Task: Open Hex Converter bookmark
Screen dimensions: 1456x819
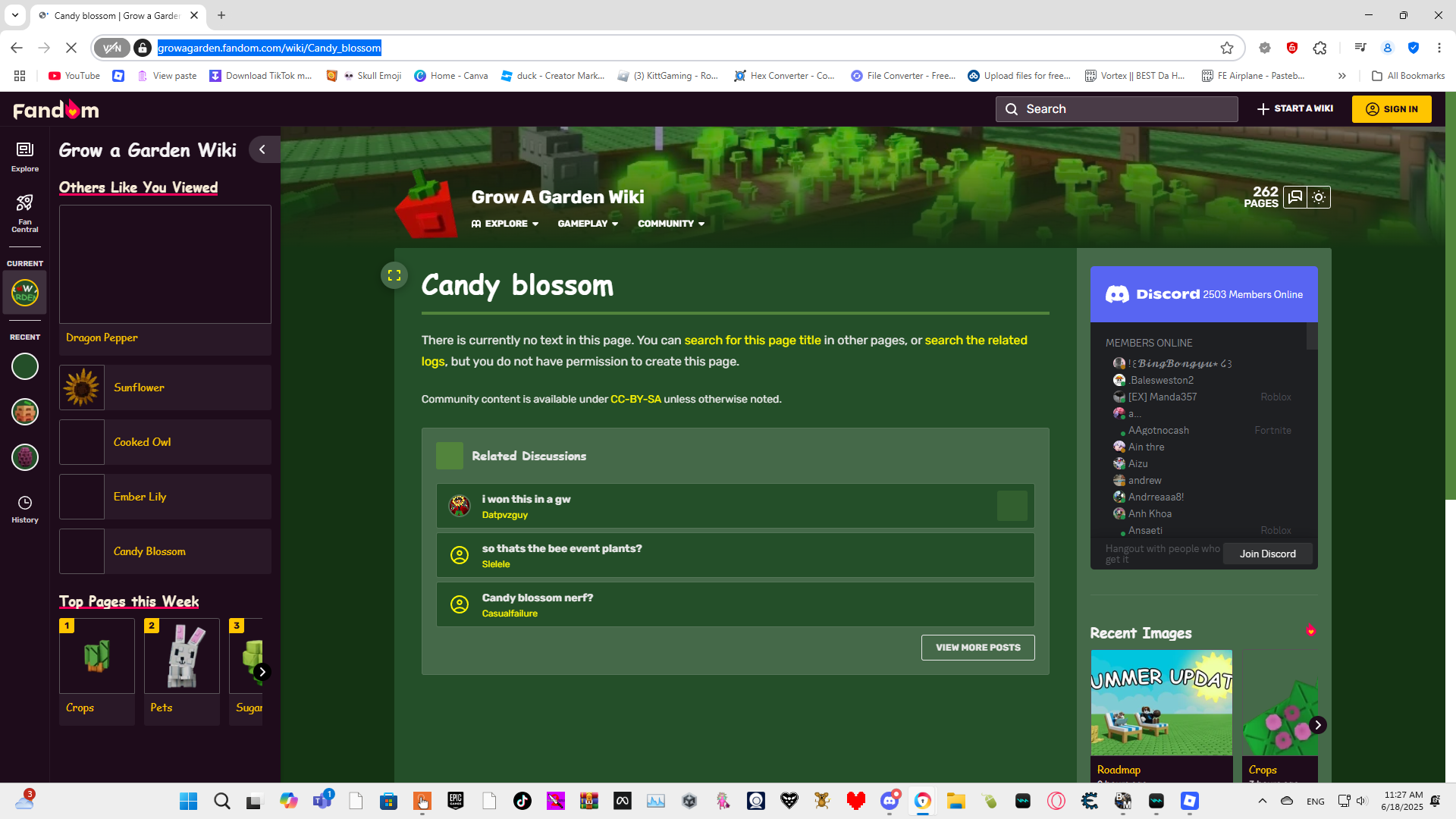Action: pos(784,76)
